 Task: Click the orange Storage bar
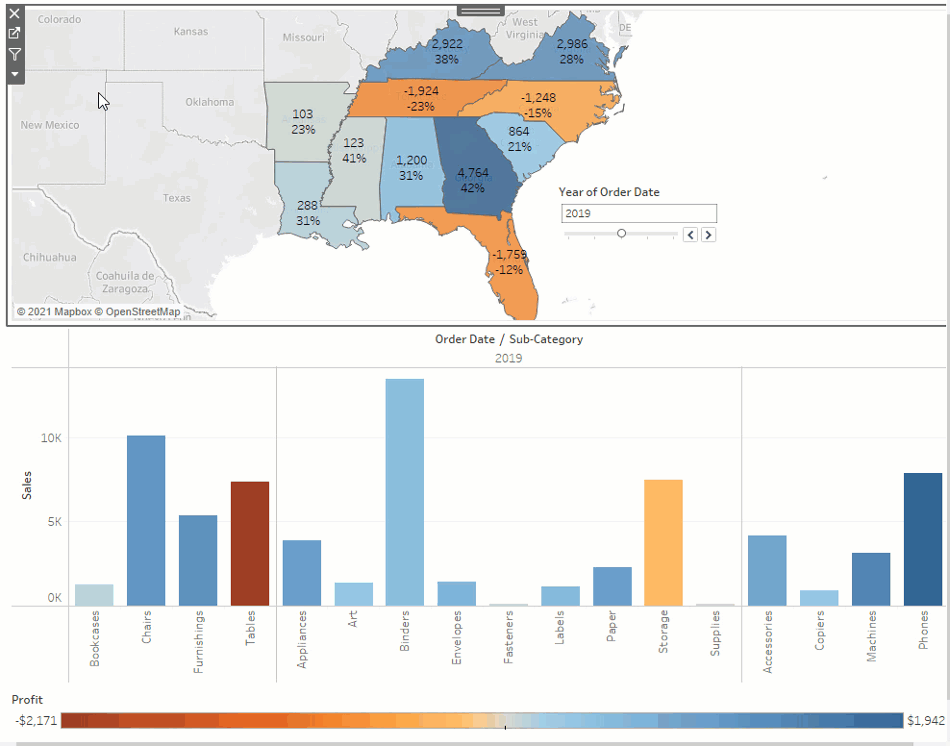click(x=663, y=542)
